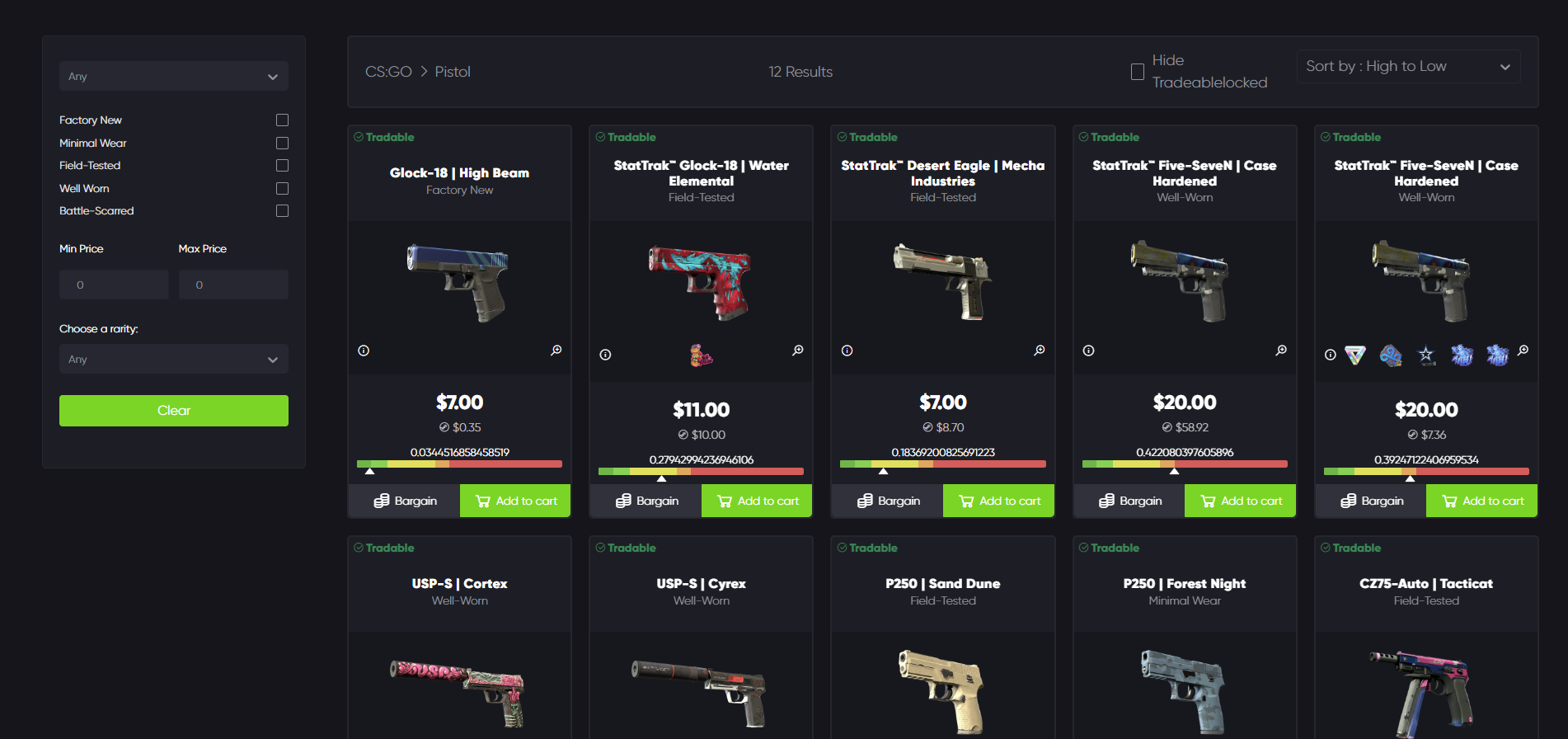Check the Battle-Scarred wear filter
The image size is (1568, 739).
282,211
